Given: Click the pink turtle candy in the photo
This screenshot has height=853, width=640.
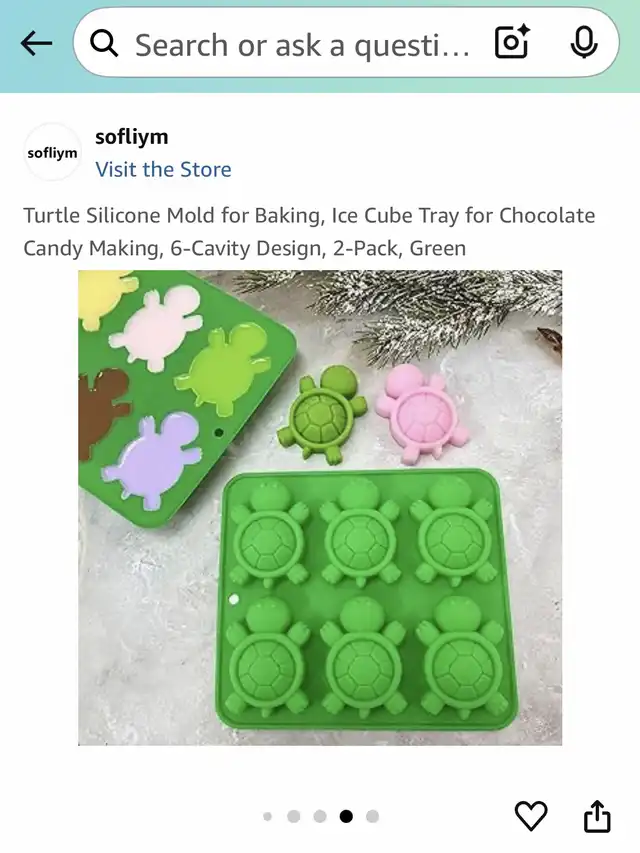Looking at the screenshot, I should pyautogui.click(x=422, y=413).
